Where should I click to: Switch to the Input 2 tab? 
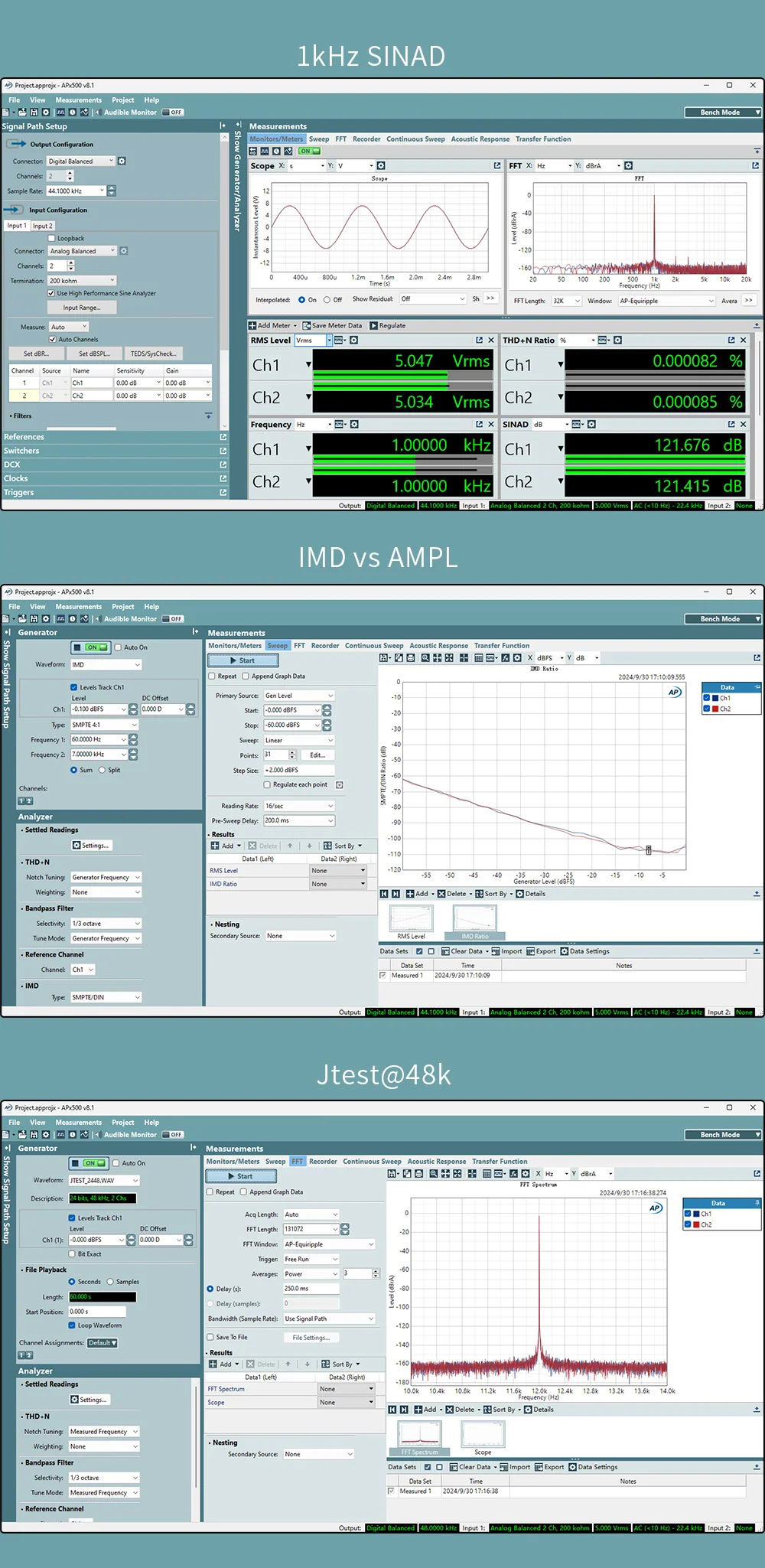point(41,226)
